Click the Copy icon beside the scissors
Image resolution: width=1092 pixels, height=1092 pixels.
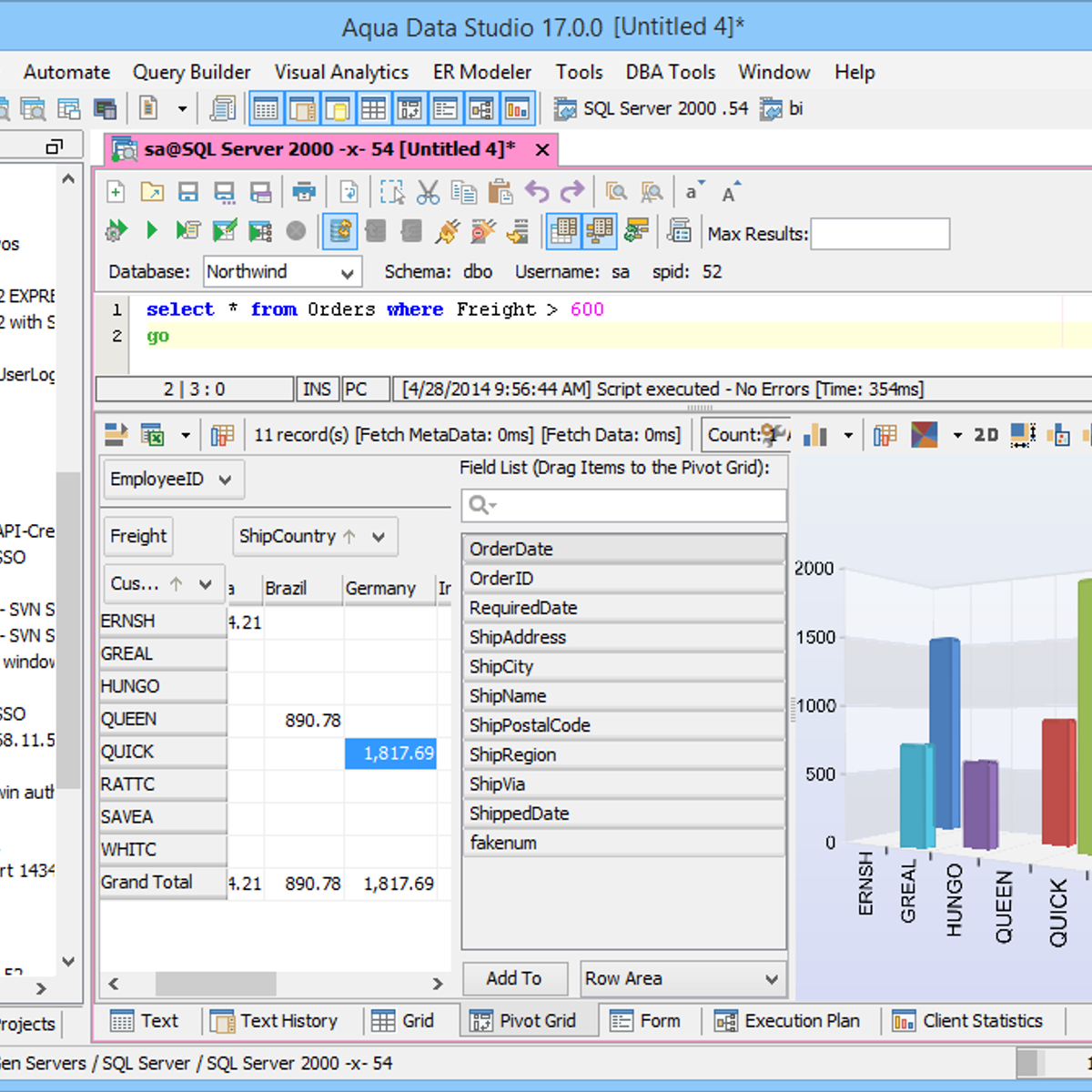coord(464,192)
